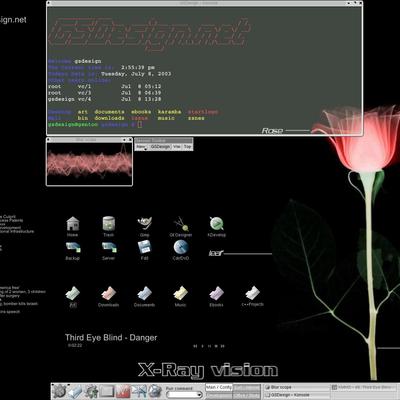Click the next track player control

tap(223, 346)
